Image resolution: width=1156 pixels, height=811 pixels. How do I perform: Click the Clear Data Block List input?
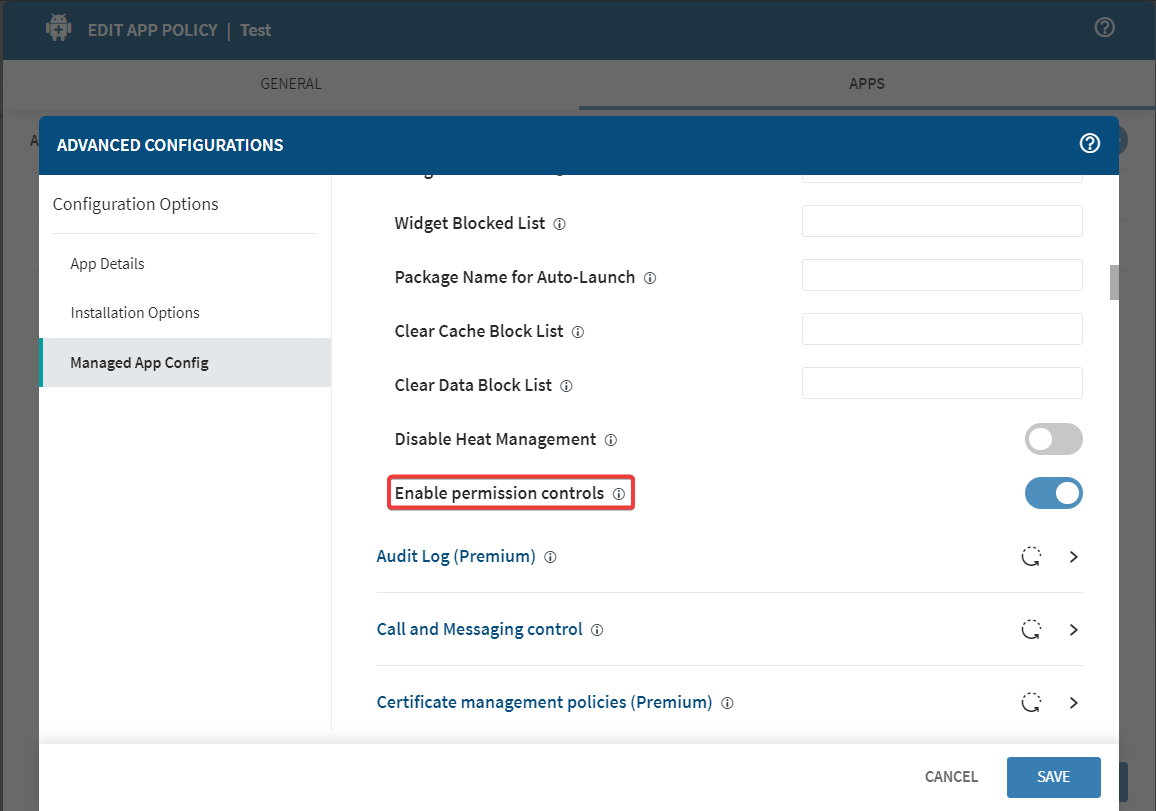click(942, 383)
